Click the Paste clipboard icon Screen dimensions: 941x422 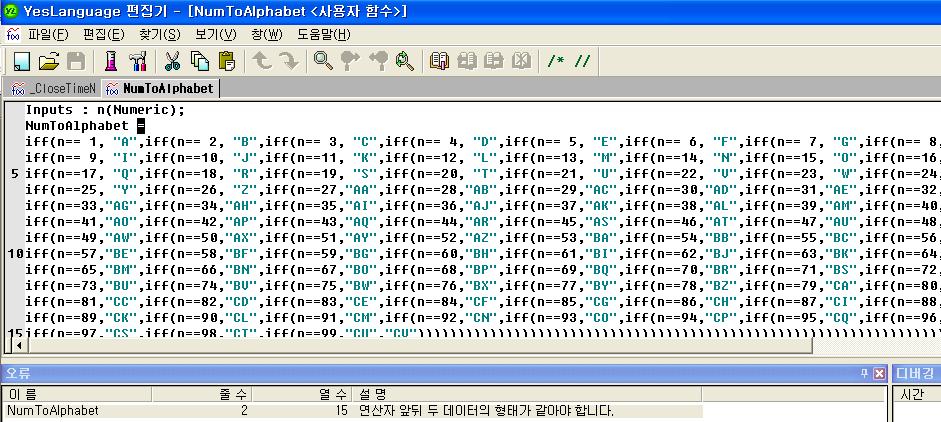226,61
